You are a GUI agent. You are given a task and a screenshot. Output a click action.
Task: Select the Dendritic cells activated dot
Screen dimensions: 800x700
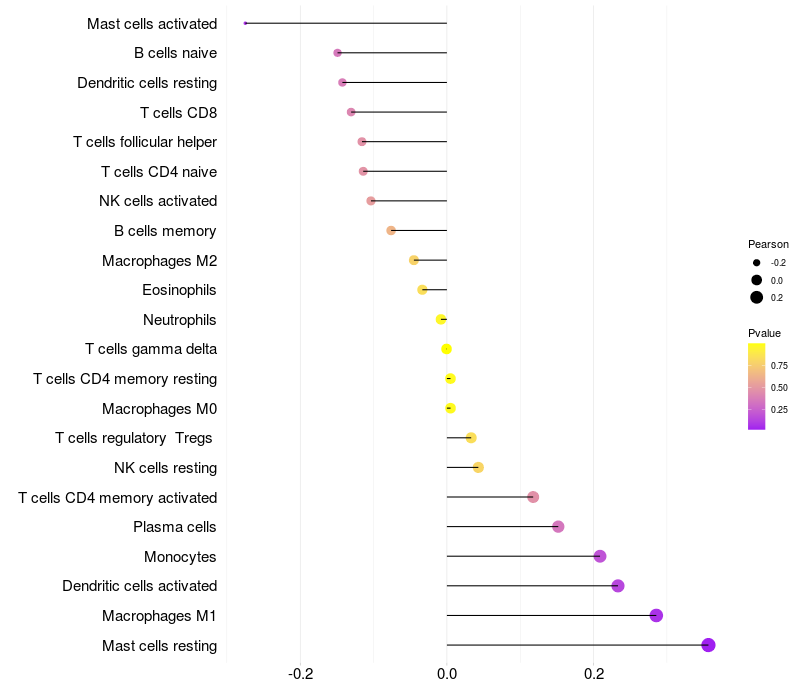pos(618,586)
